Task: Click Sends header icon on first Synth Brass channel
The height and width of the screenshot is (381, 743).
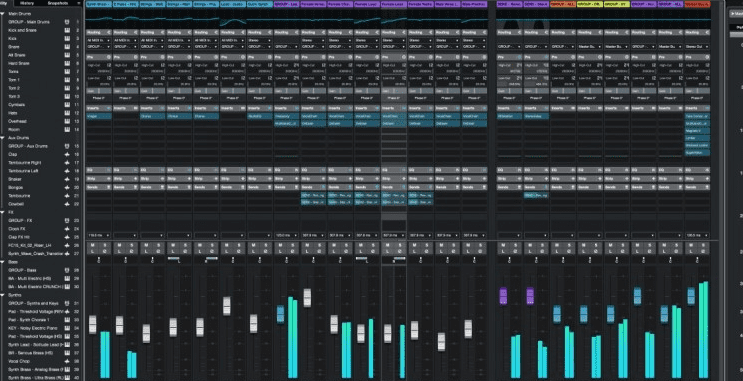Action: click(x=109, y=187)
